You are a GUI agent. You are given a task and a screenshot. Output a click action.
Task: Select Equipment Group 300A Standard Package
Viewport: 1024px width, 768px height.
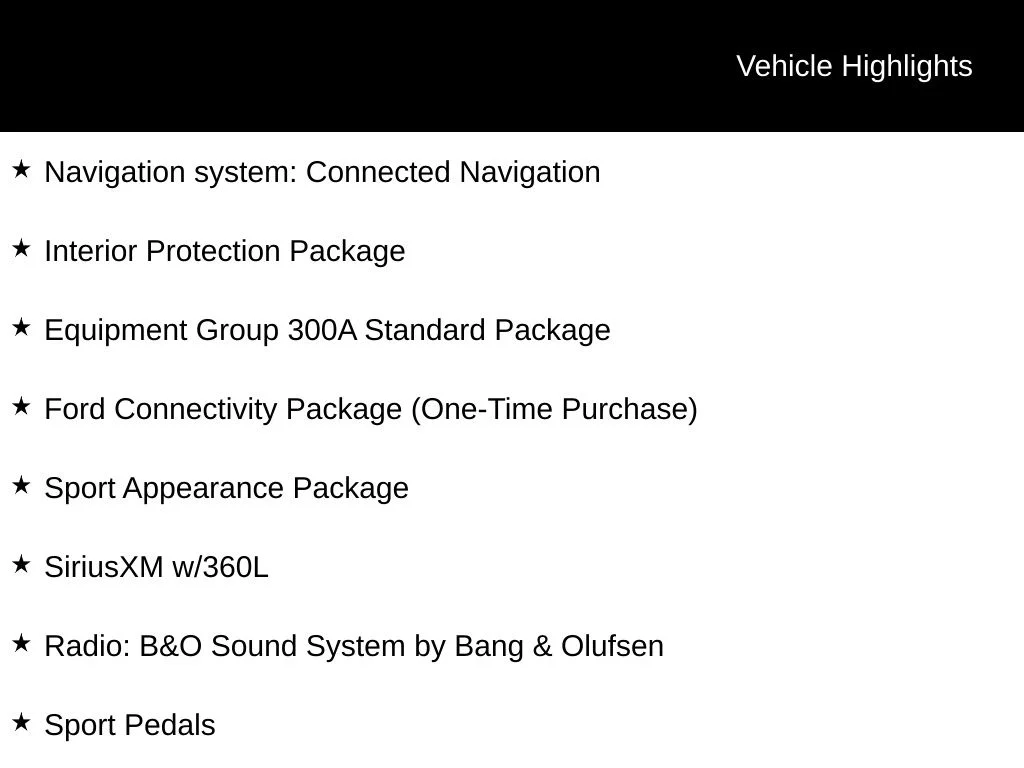[x=327, y=331]
